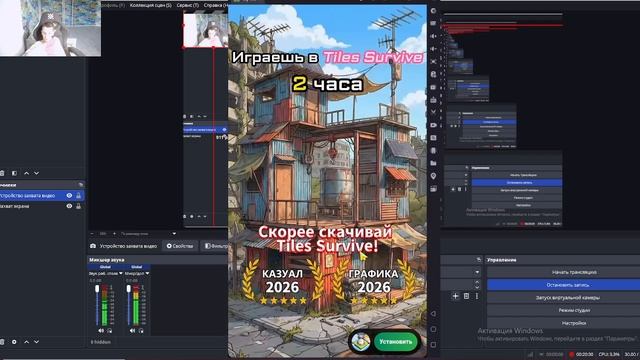Open the Профиль menu

pyautogui.click(x=112, y=5)
